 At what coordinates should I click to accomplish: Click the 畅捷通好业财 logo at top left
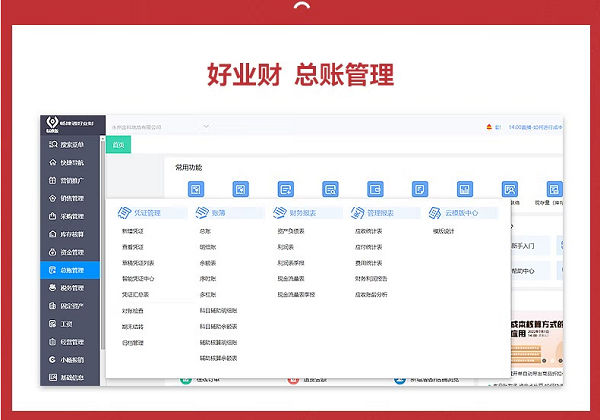[70, 124]
